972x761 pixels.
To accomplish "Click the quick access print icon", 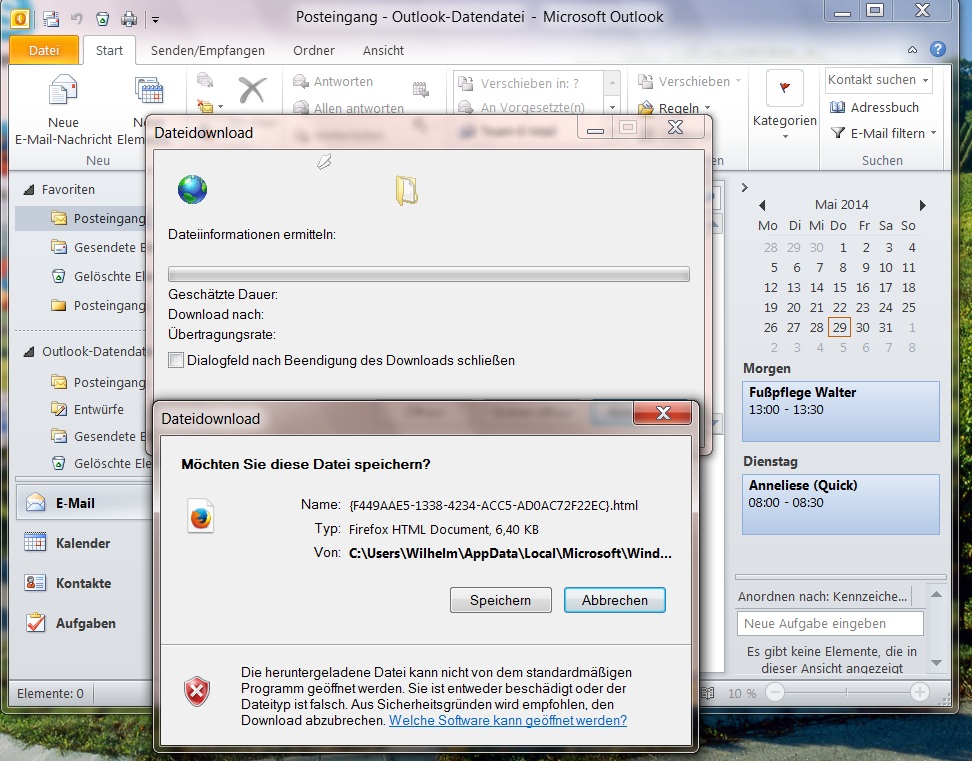I will (x=129, y=19).
